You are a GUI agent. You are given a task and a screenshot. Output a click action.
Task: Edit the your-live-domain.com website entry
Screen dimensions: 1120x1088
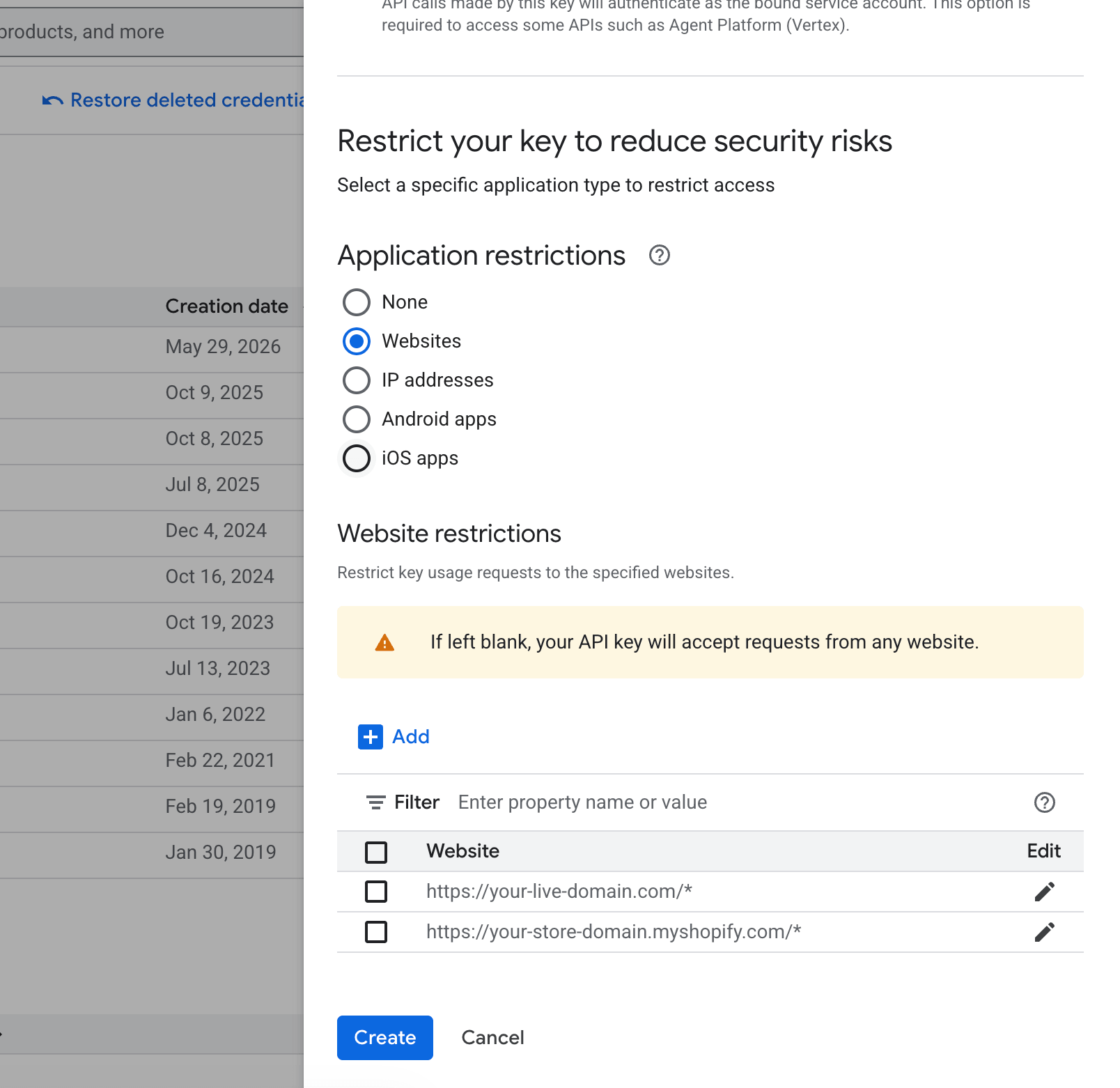pos(1044,892)
